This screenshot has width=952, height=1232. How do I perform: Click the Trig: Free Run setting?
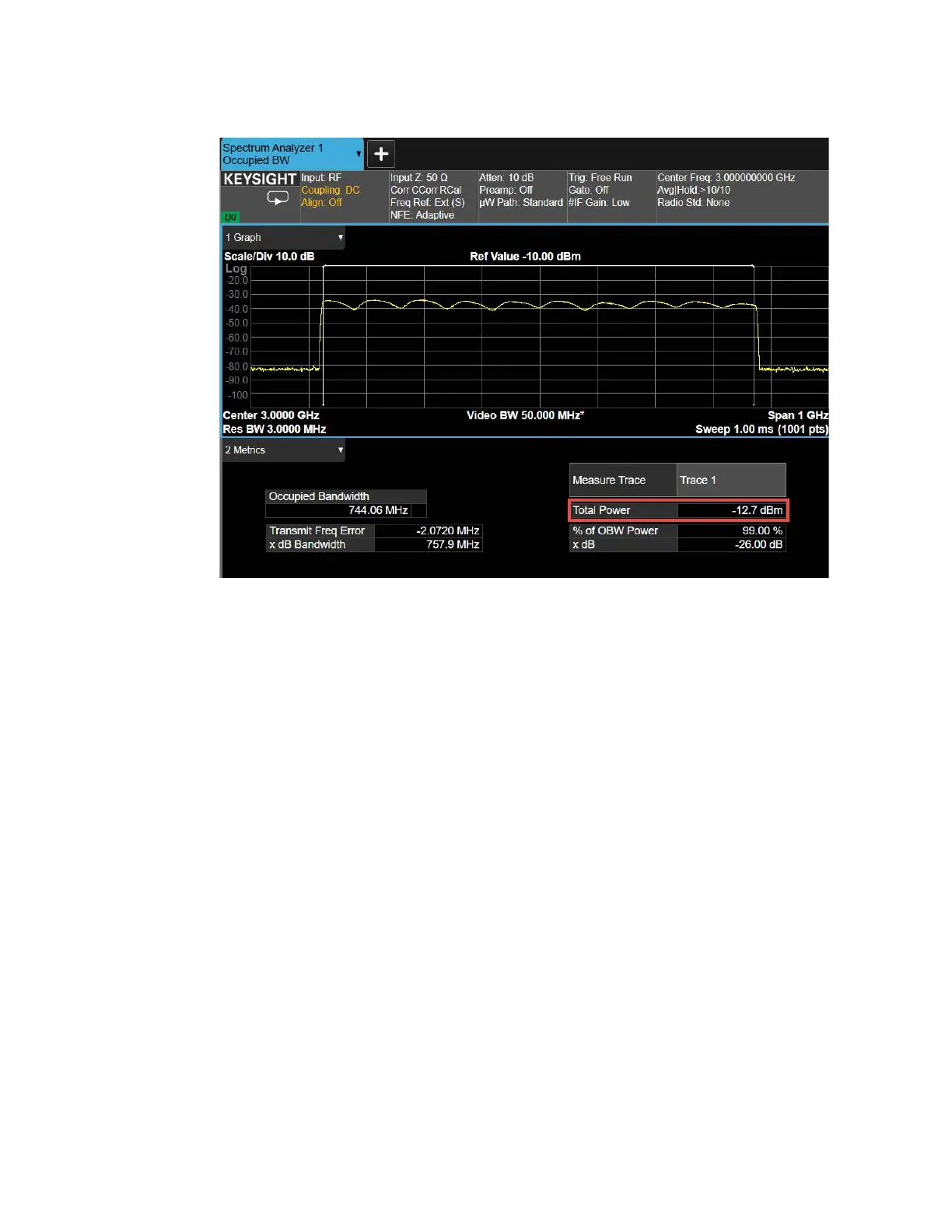(600, 177)
